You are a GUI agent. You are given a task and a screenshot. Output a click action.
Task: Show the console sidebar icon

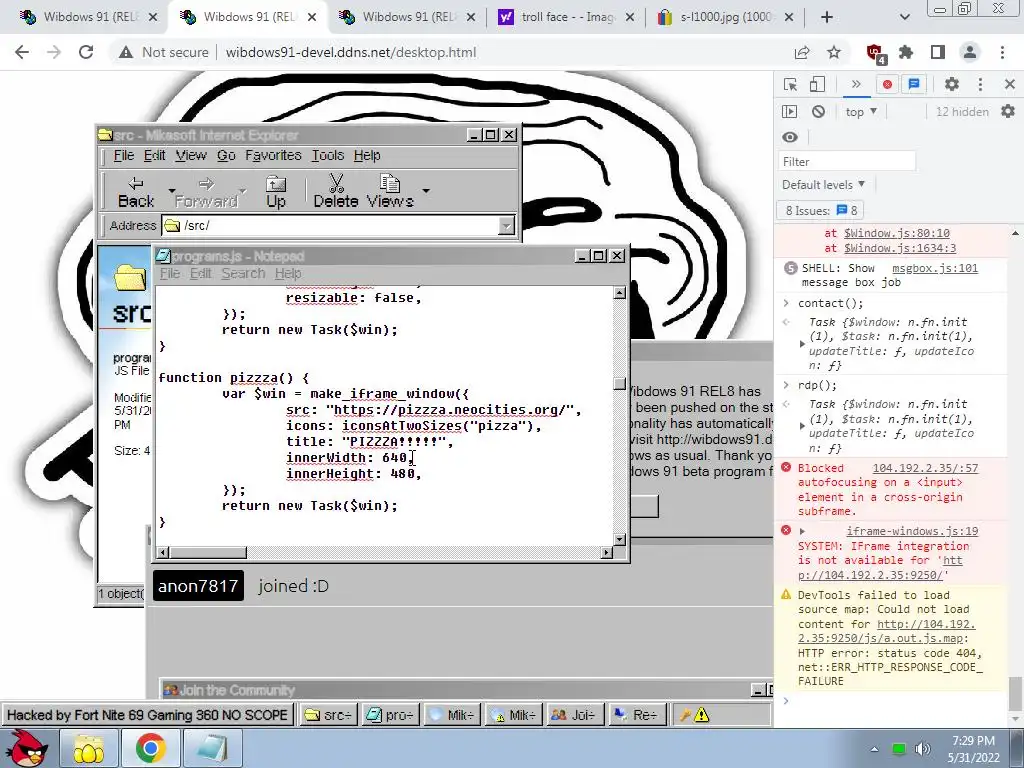click(790, 112)
